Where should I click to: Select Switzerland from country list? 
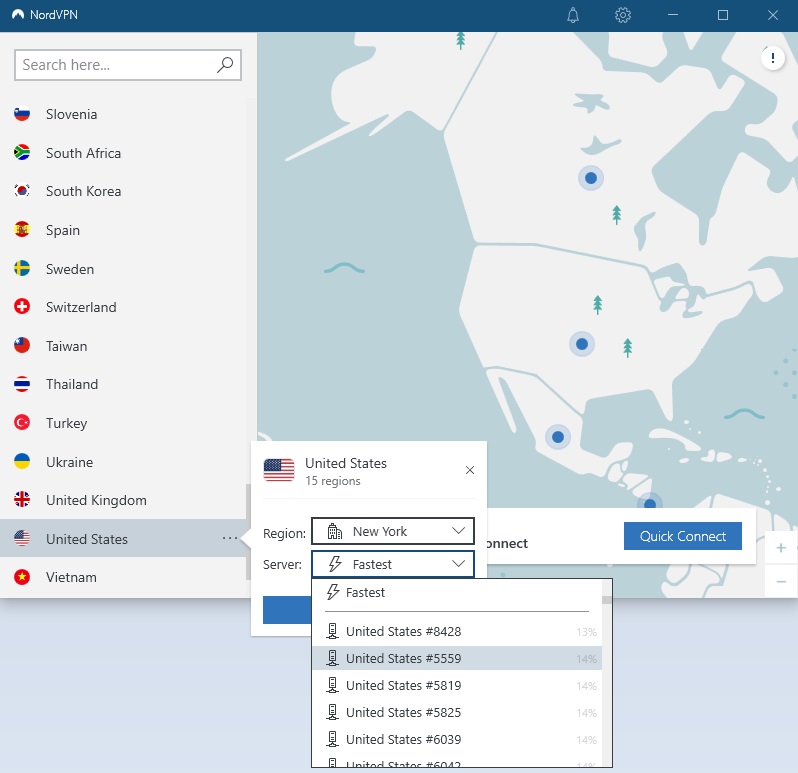[123, 306]
